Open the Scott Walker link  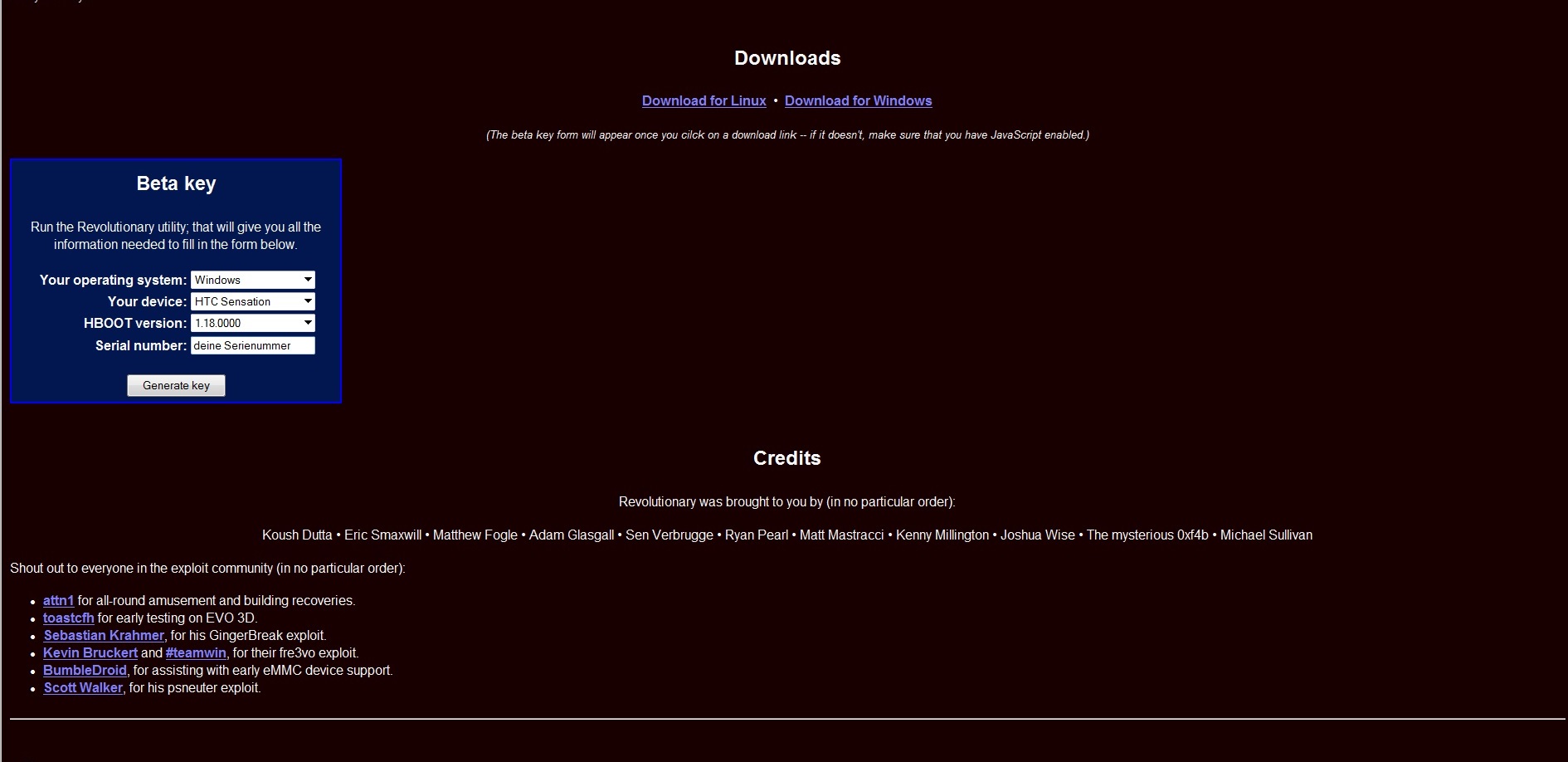tap(83, 687)
